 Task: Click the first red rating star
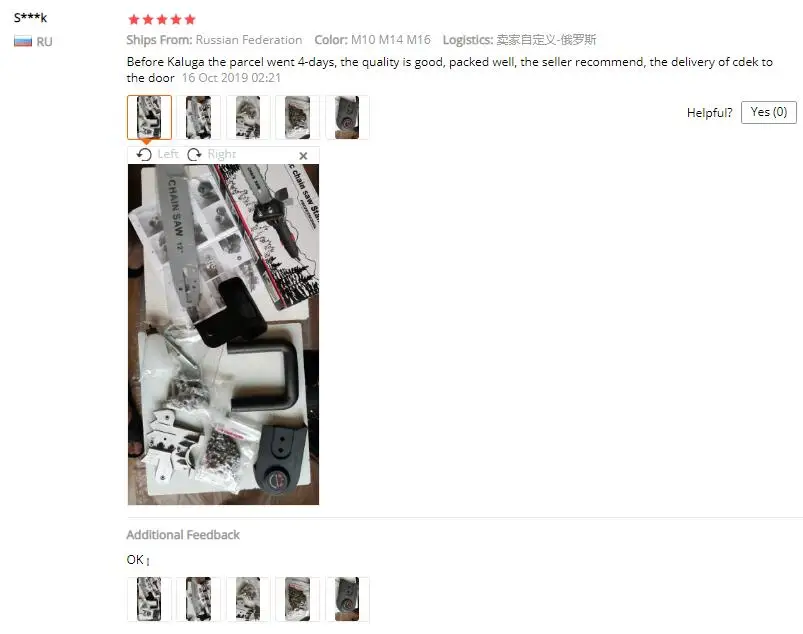click(x=134, y=19)
